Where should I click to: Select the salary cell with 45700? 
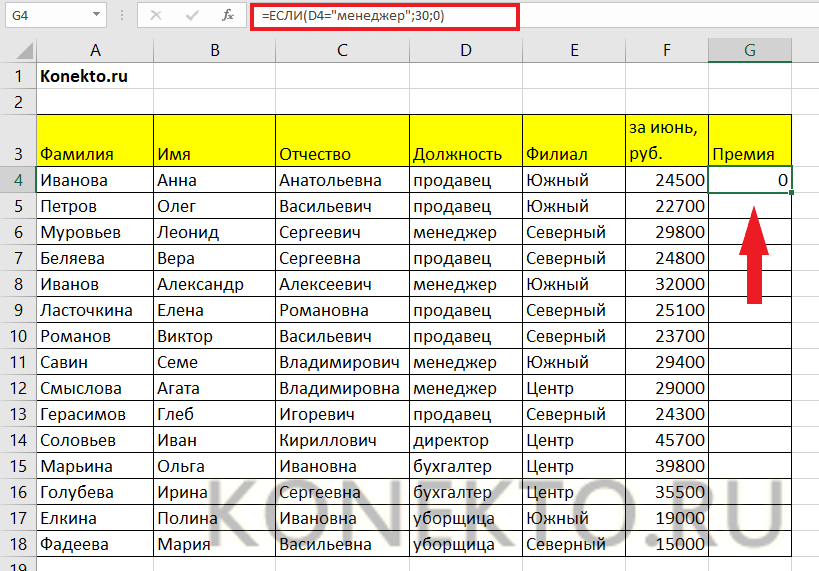[x=664, y=440]
